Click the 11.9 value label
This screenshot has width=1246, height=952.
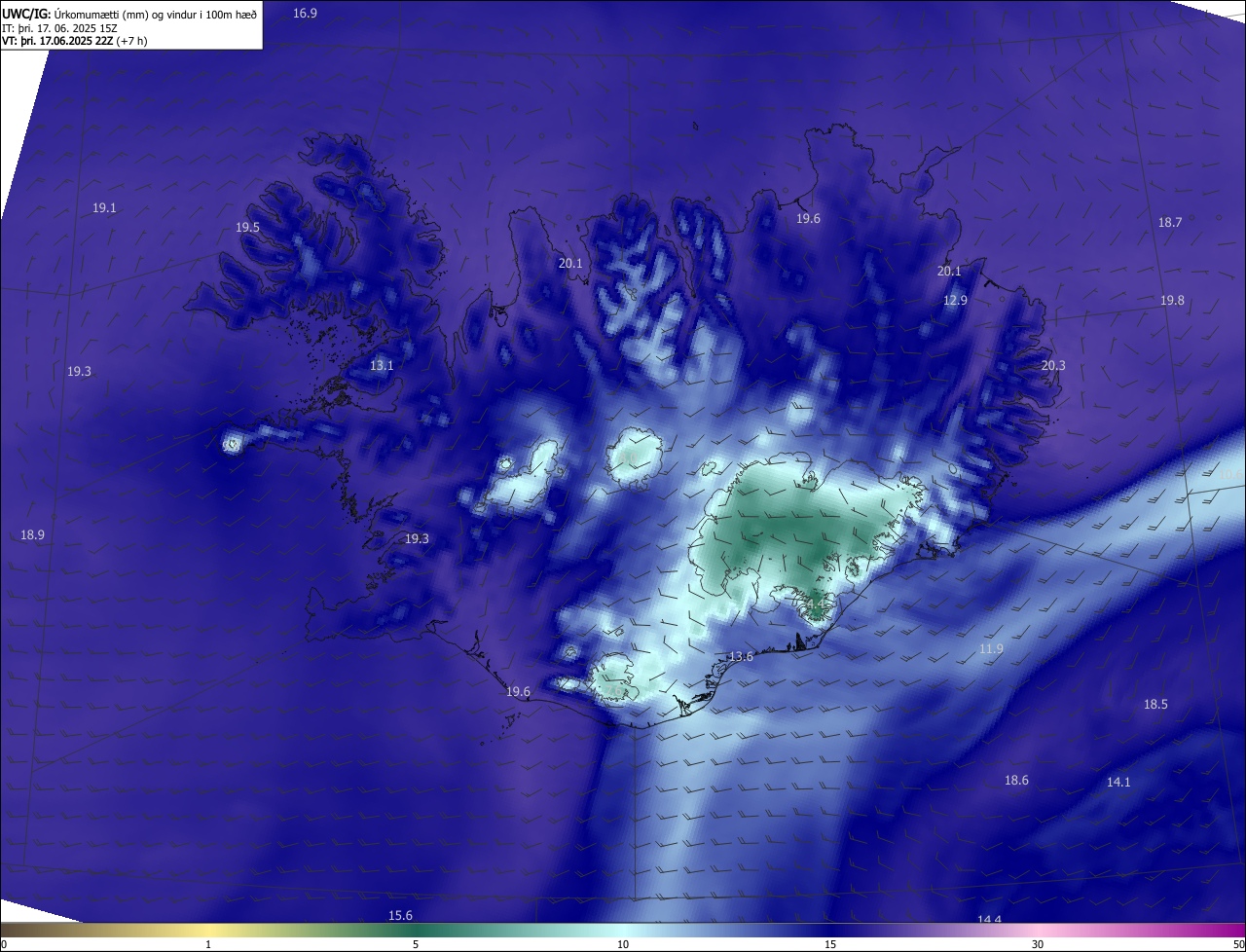click(991, 648)
